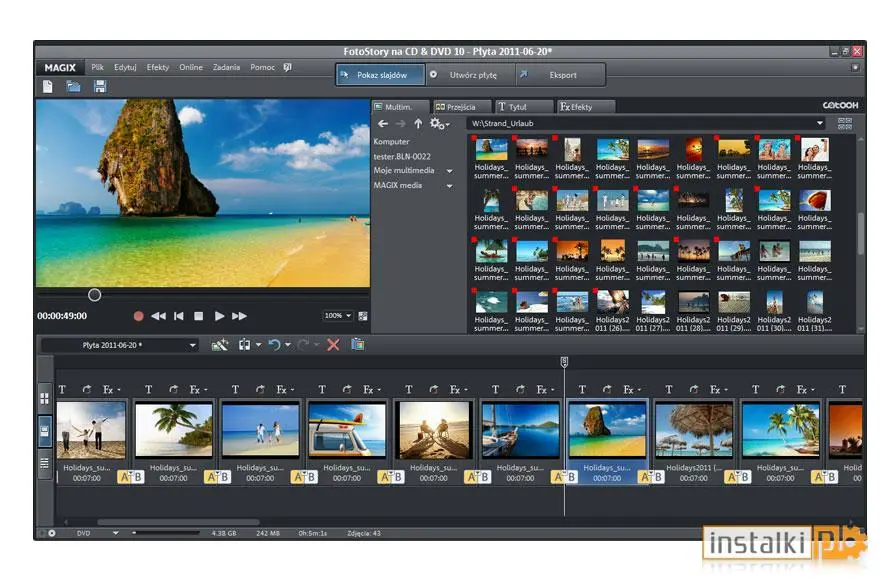Screen dimensions: 880x580
Task: Open the Online menu
Action: pyautogui.click(x=191, y=67)
